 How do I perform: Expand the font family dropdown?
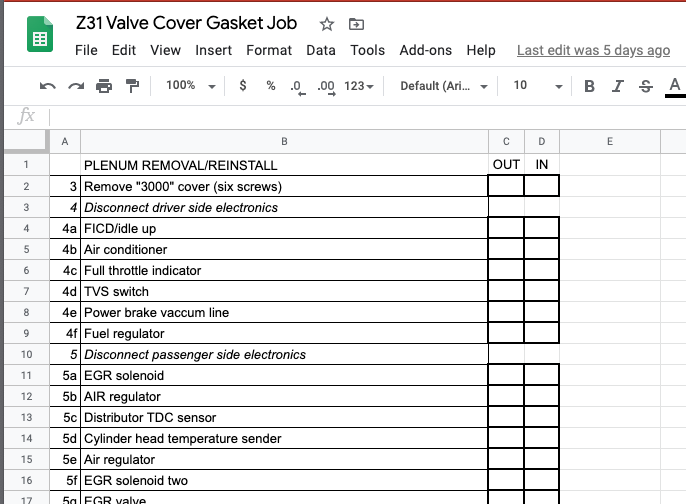[x=443, y=86]
